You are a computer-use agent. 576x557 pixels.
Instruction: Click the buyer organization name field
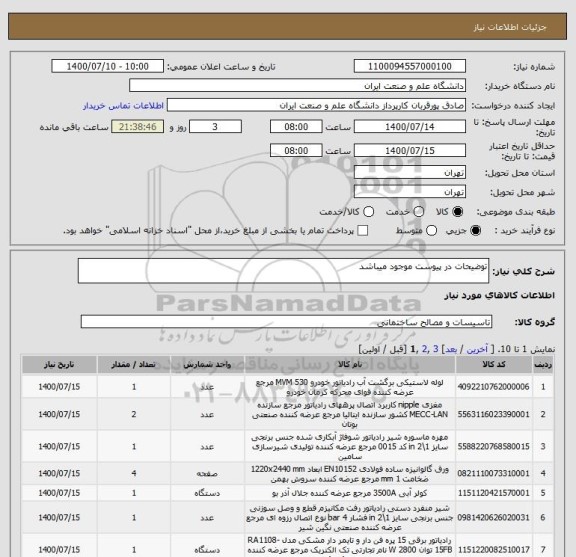coord(298,86)
